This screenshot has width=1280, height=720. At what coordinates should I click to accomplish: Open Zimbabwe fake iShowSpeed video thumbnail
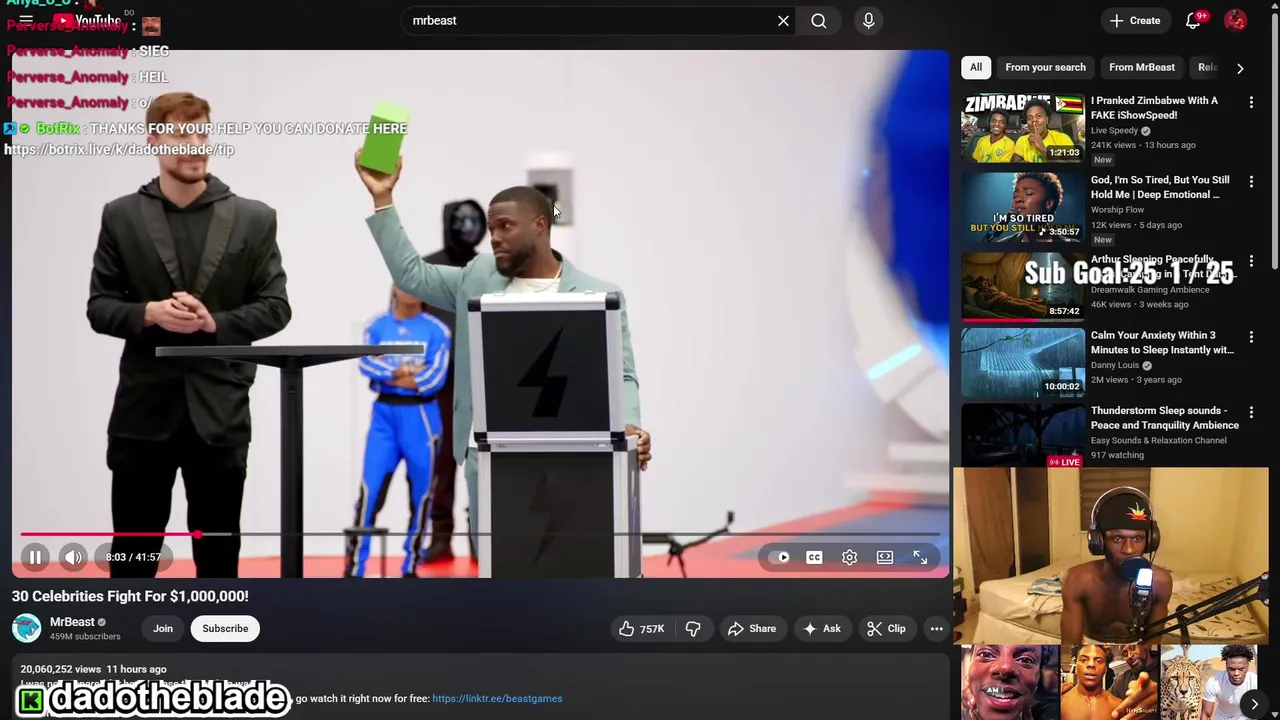click(x=1023, y=128)
